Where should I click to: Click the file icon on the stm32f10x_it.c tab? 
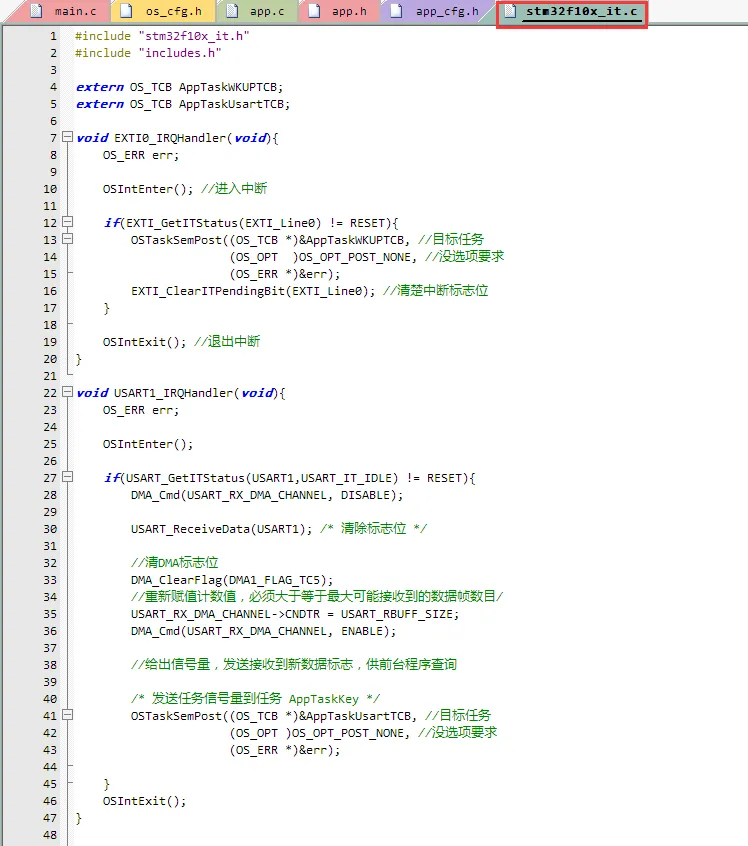[x=510, y=12]
